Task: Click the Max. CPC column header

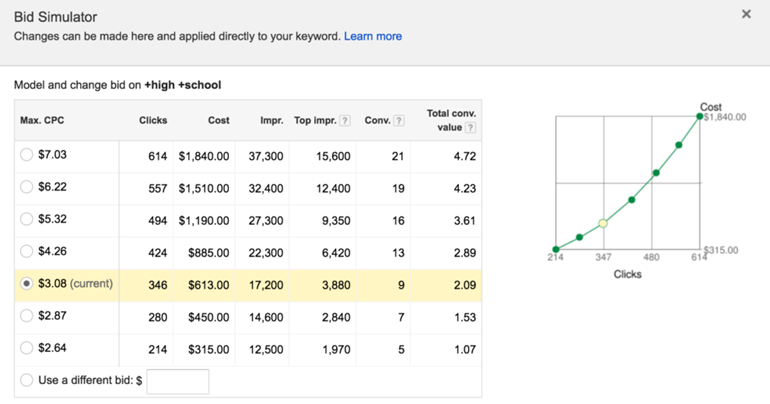Action: tap(44, 120)
